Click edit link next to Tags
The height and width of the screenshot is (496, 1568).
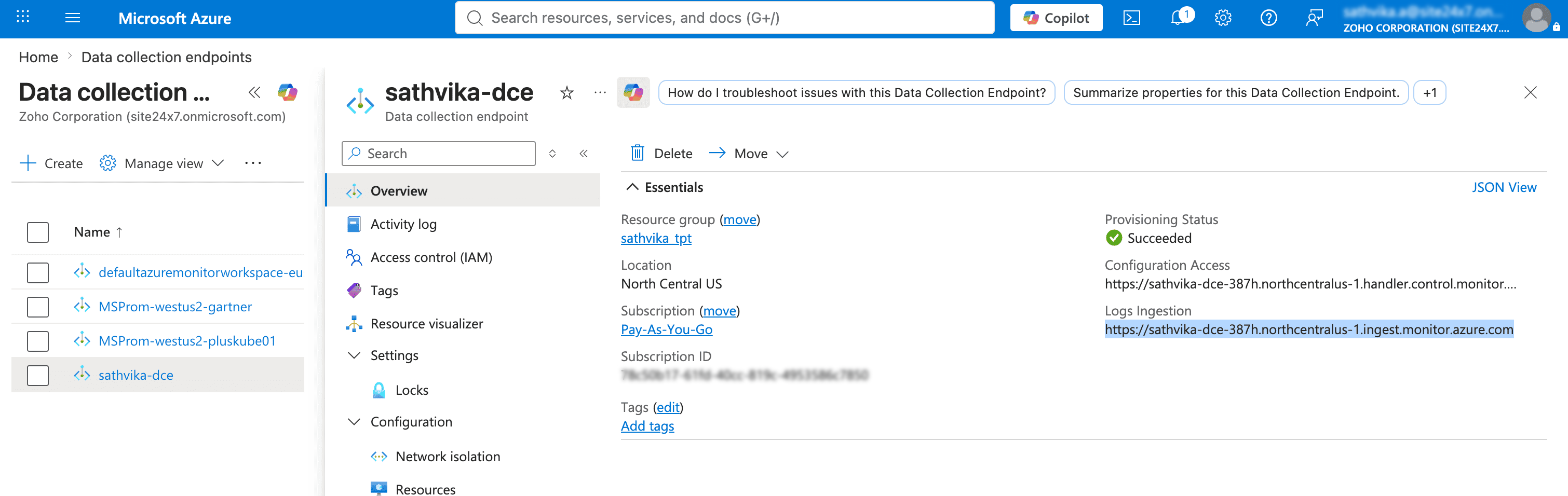pyautogui.click(x=668, y=407)
